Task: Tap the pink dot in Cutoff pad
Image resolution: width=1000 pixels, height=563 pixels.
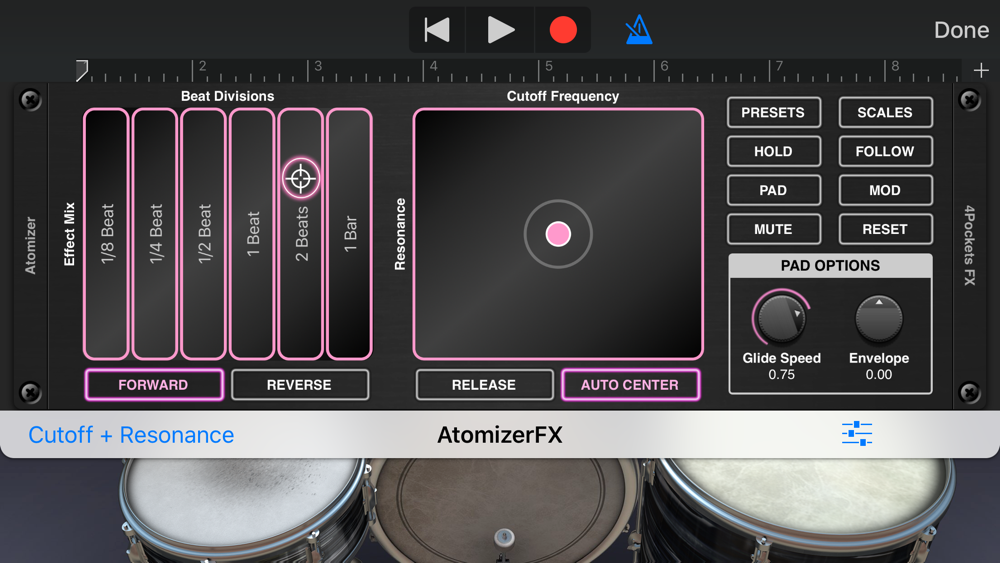Action: [x=558, y=234]
